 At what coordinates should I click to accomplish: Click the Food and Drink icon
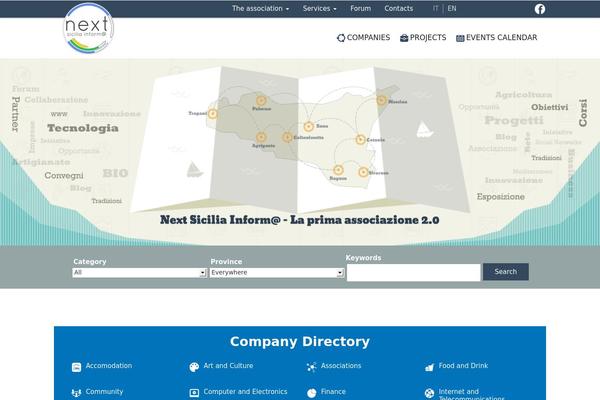[429, 367]
